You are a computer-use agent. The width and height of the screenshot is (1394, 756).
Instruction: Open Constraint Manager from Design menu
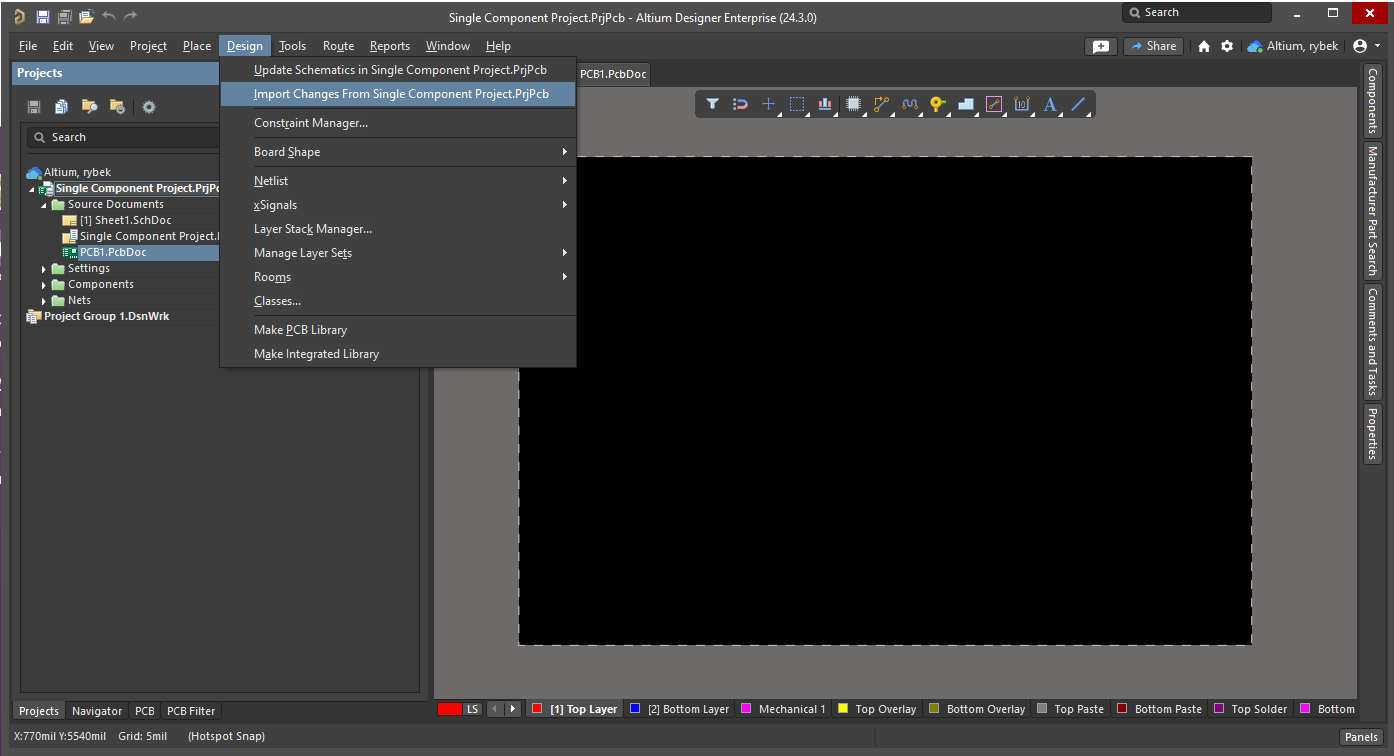398,123
